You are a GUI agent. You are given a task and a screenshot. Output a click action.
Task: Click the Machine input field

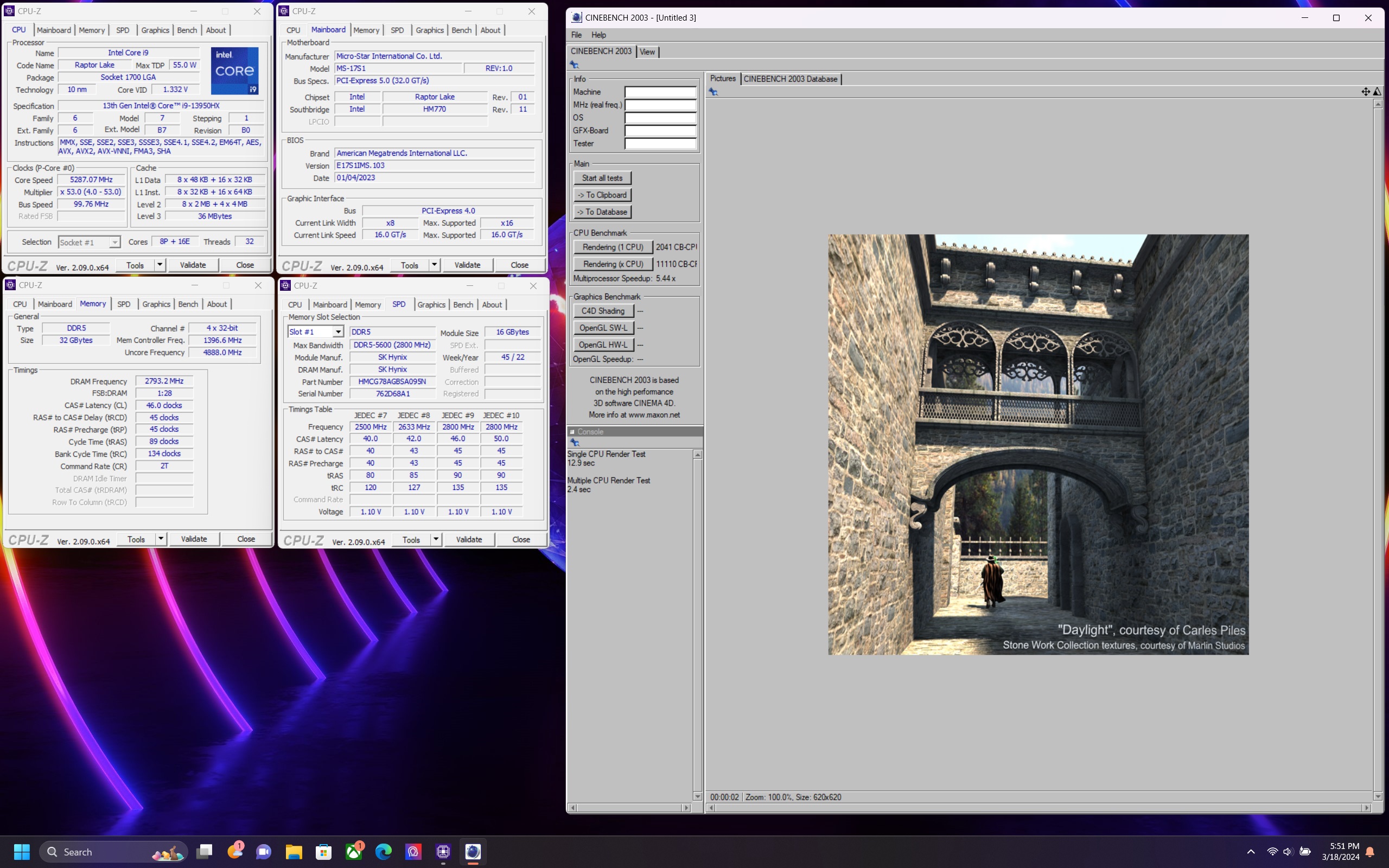click(660, 92)
